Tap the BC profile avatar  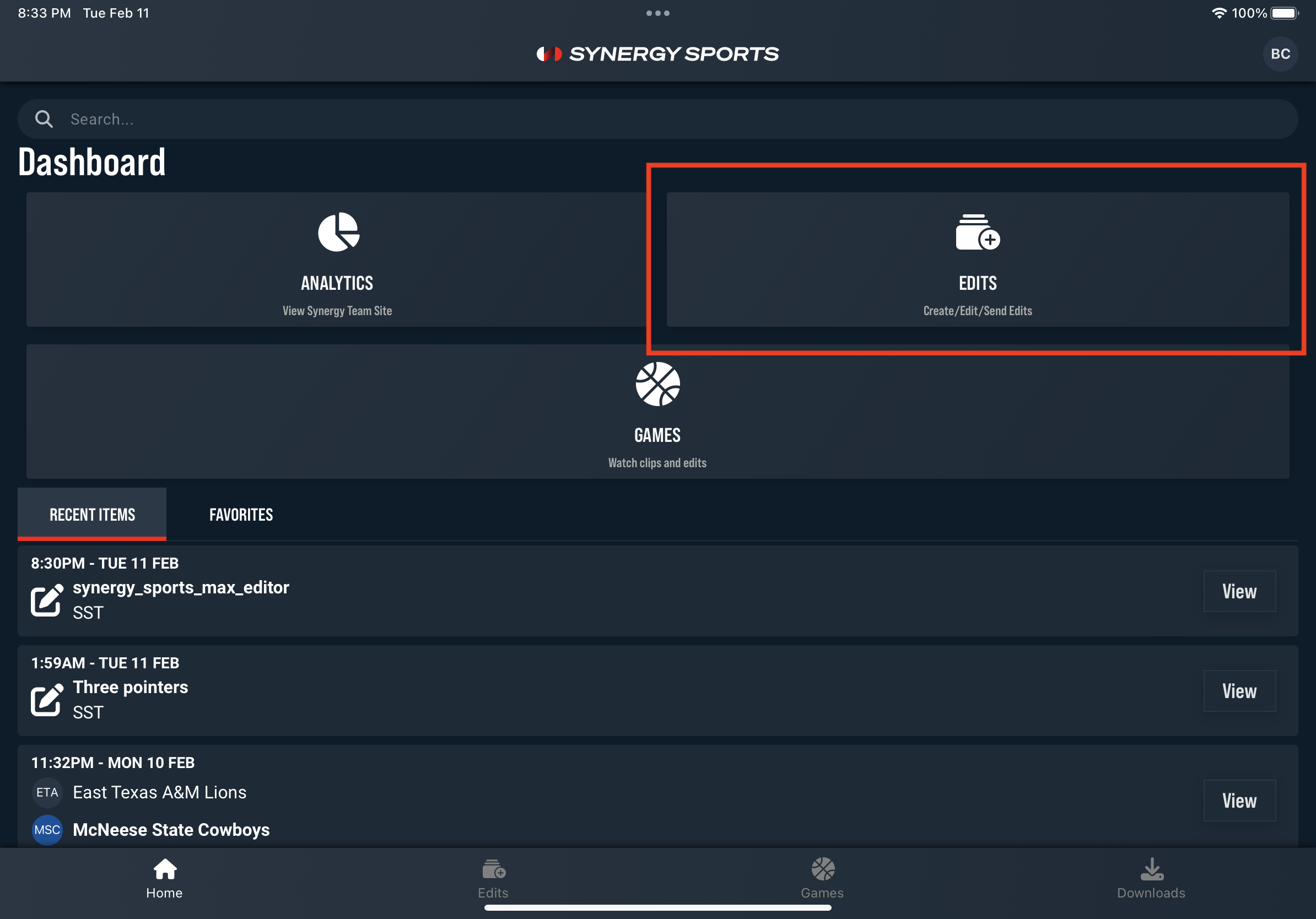click(1280, 54)
